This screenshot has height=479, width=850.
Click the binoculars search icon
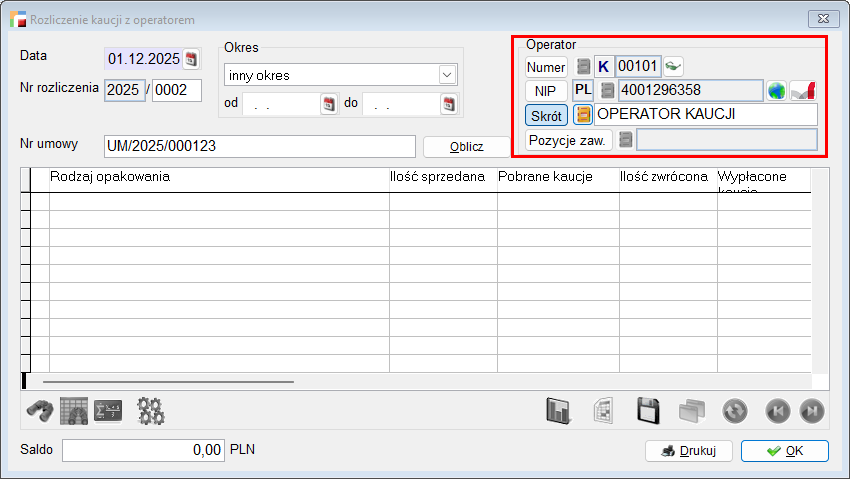(39, 411)
